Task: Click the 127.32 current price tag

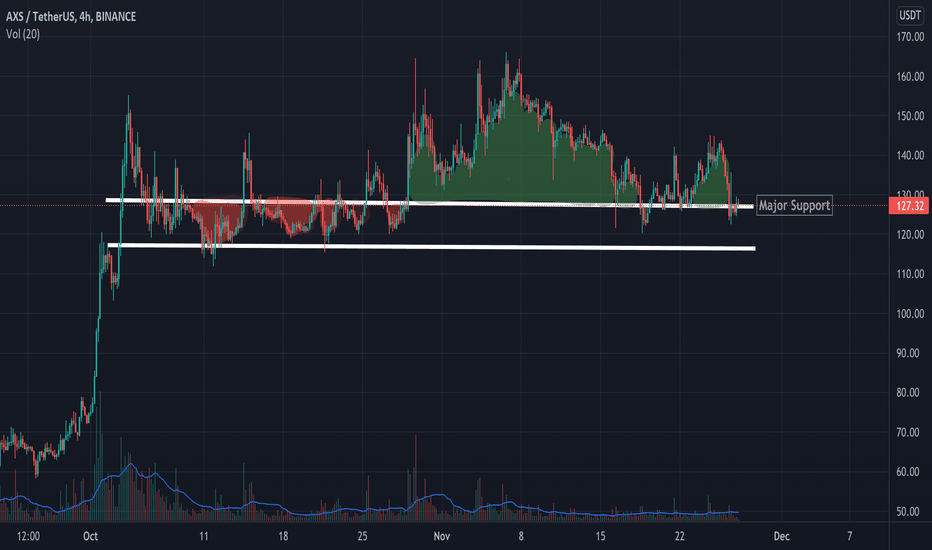Action: tap(908, 206)
